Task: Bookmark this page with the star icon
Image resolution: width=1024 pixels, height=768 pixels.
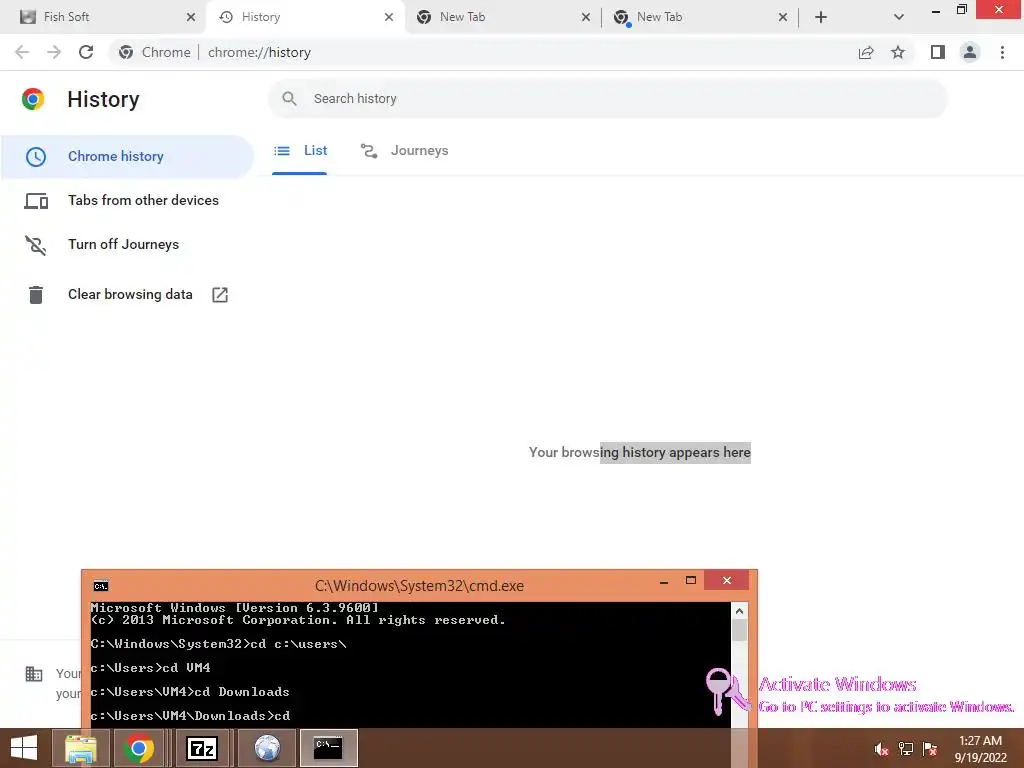Action: [898, 52]
